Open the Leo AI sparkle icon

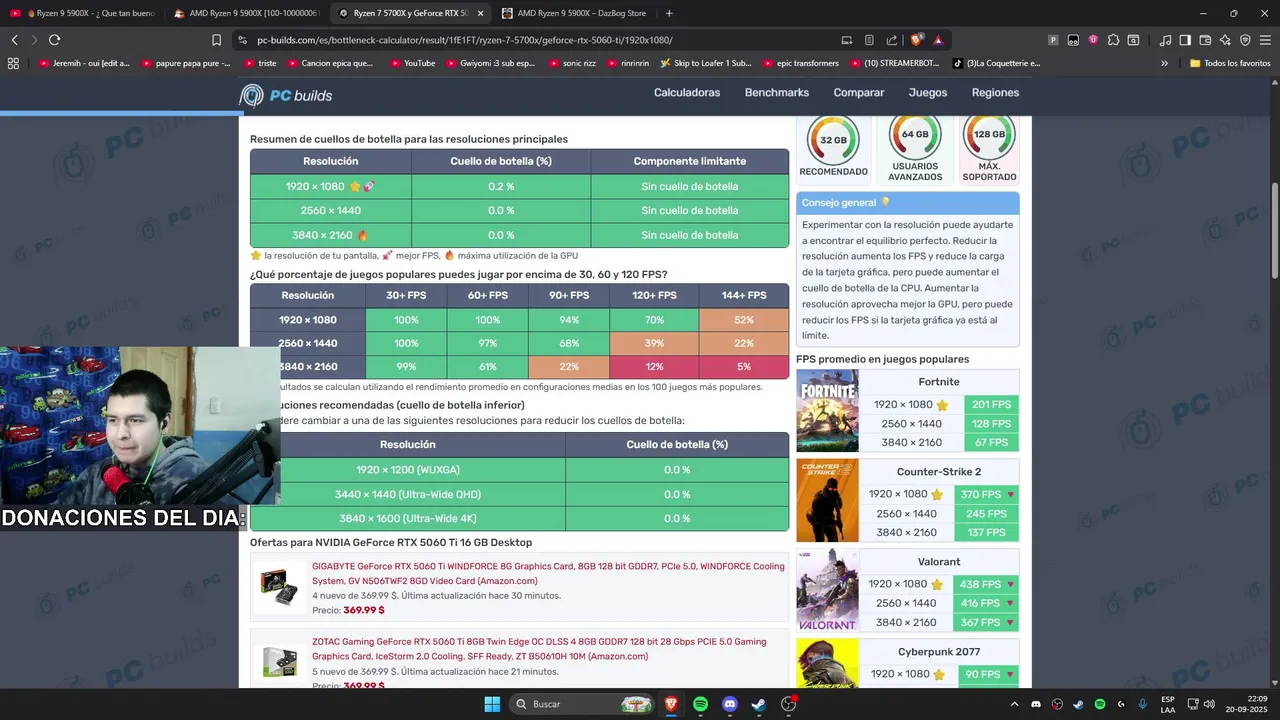pos(1225,40)
